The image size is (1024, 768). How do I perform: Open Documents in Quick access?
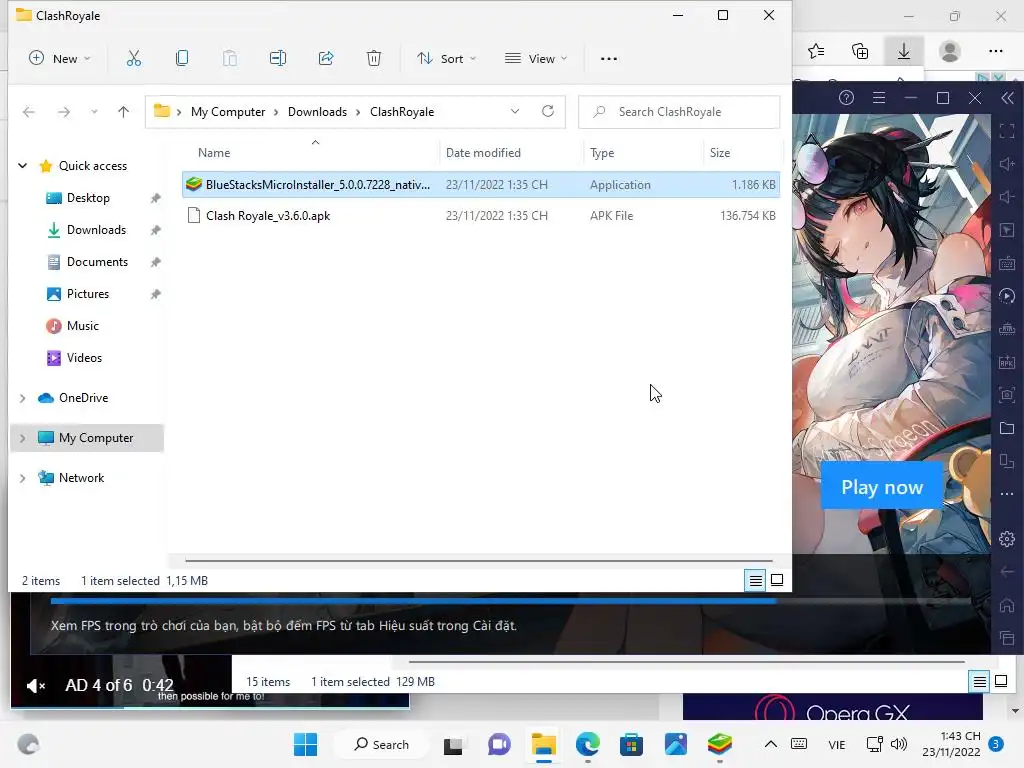click(x=97, y=262)
